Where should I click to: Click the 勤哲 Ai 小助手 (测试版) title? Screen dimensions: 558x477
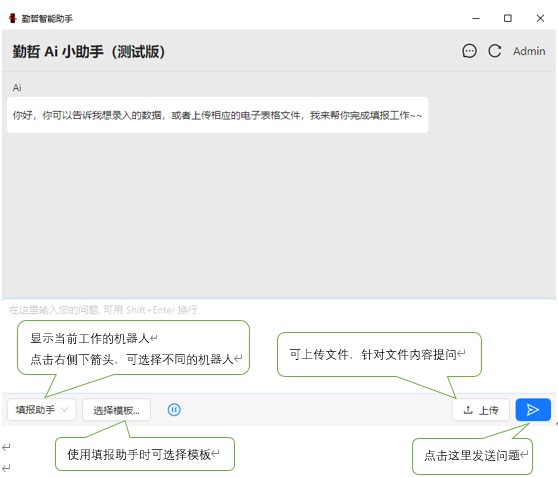click(x=89, y=52)
